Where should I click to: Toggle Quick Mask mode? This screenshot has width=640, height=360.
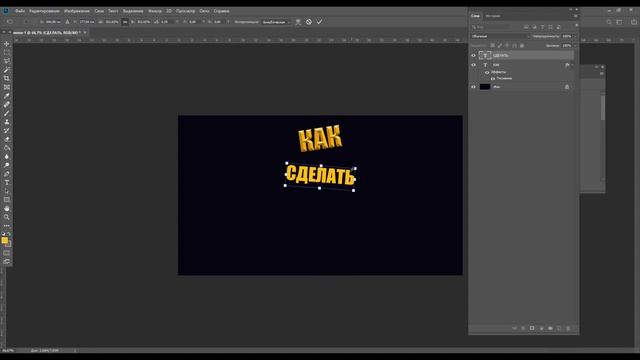click(7, 253)
